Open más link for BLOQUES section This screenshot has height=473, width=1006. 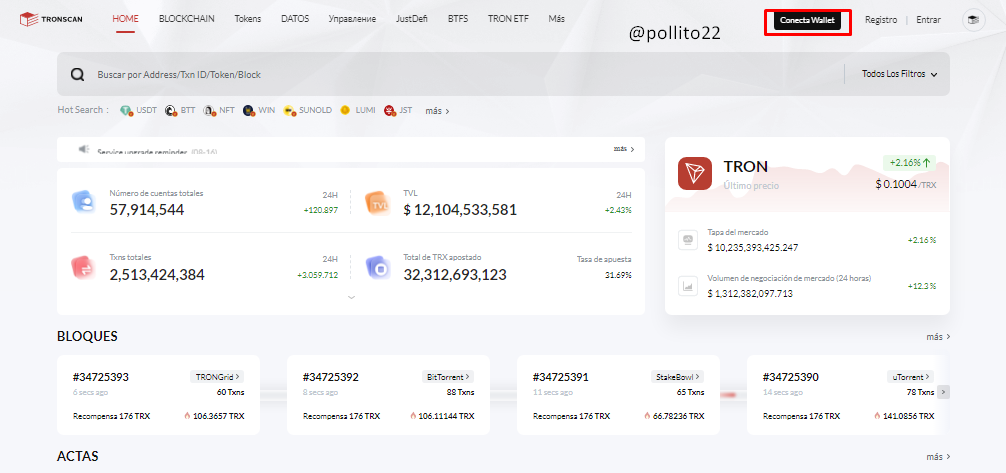[938, 336]
